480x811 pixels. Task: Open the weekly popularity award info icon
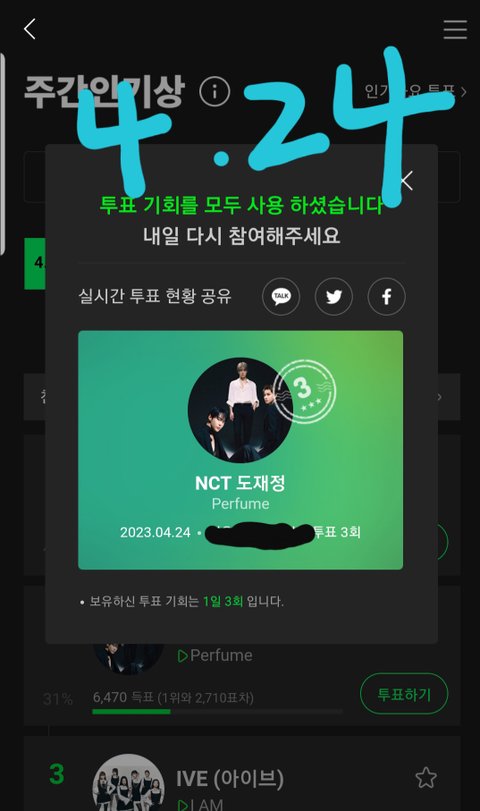pyautogui.click(x=215, y=92)
